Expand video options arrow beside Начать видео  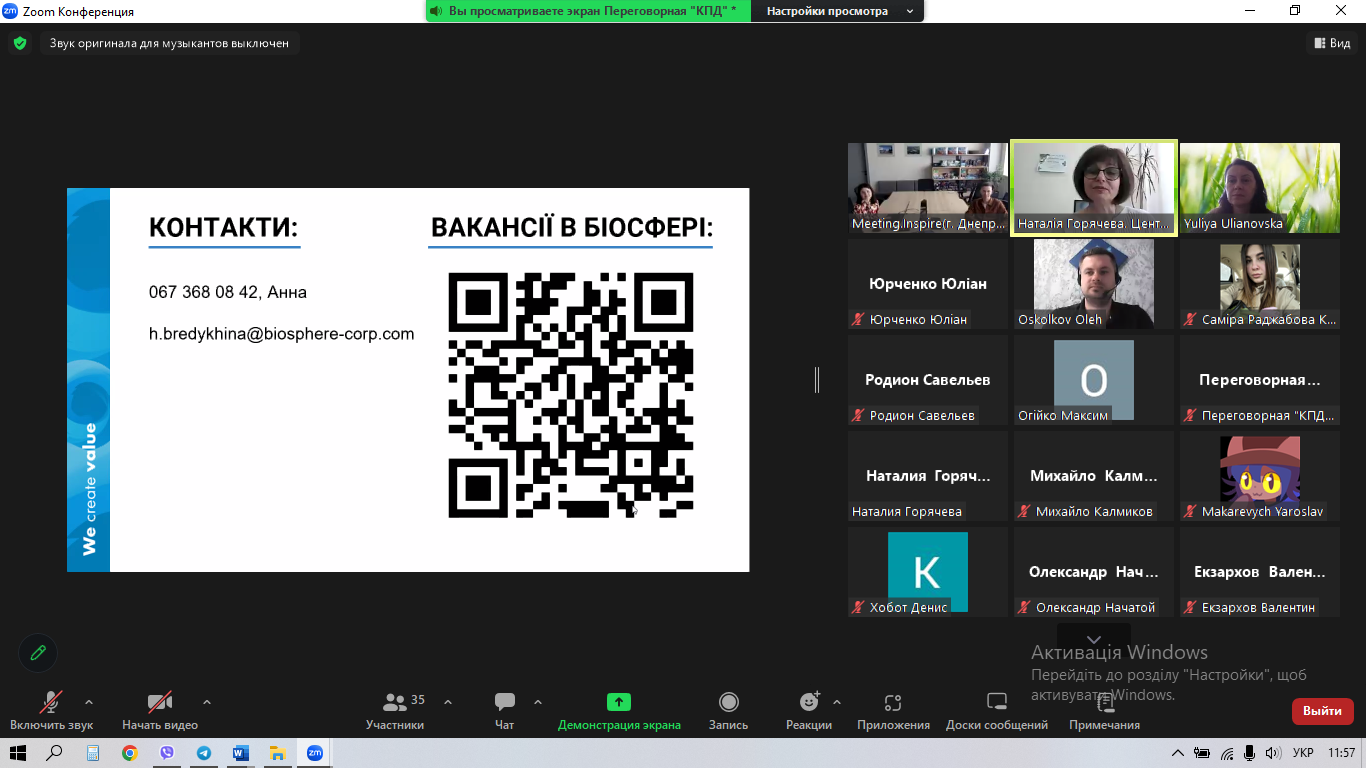(207, 702)
